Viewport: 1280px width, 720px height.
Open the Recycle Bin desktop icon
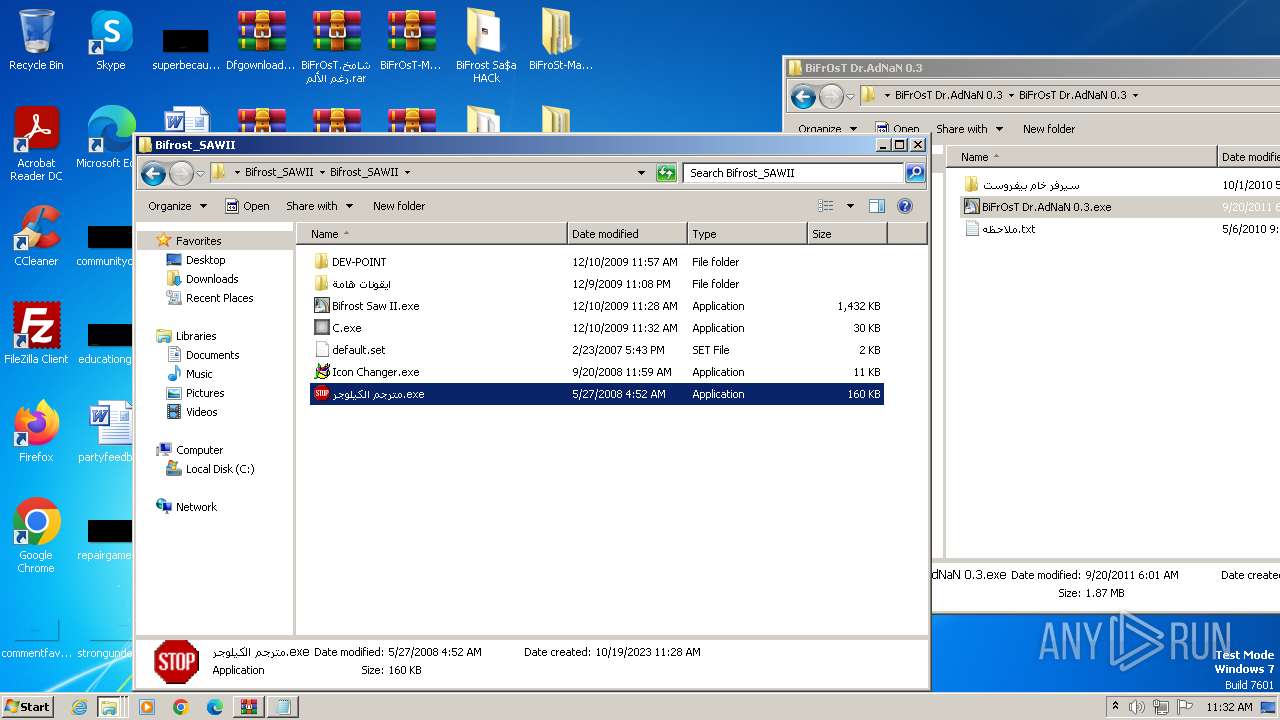click(36, 40)
